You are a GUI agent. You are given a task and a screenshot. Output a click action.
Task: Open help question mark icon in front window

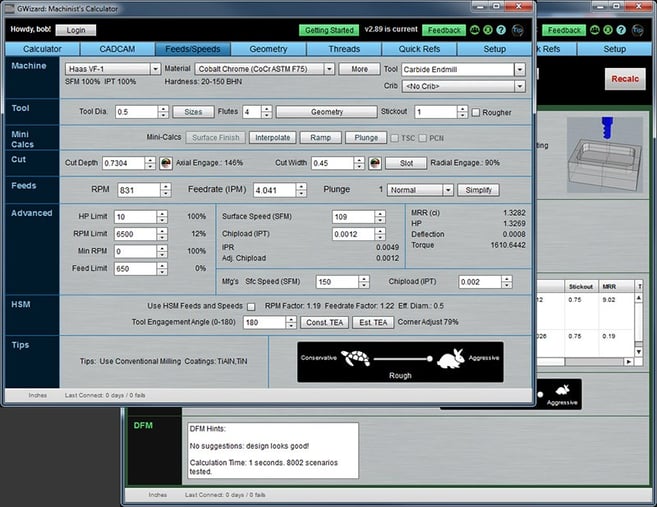501,30
